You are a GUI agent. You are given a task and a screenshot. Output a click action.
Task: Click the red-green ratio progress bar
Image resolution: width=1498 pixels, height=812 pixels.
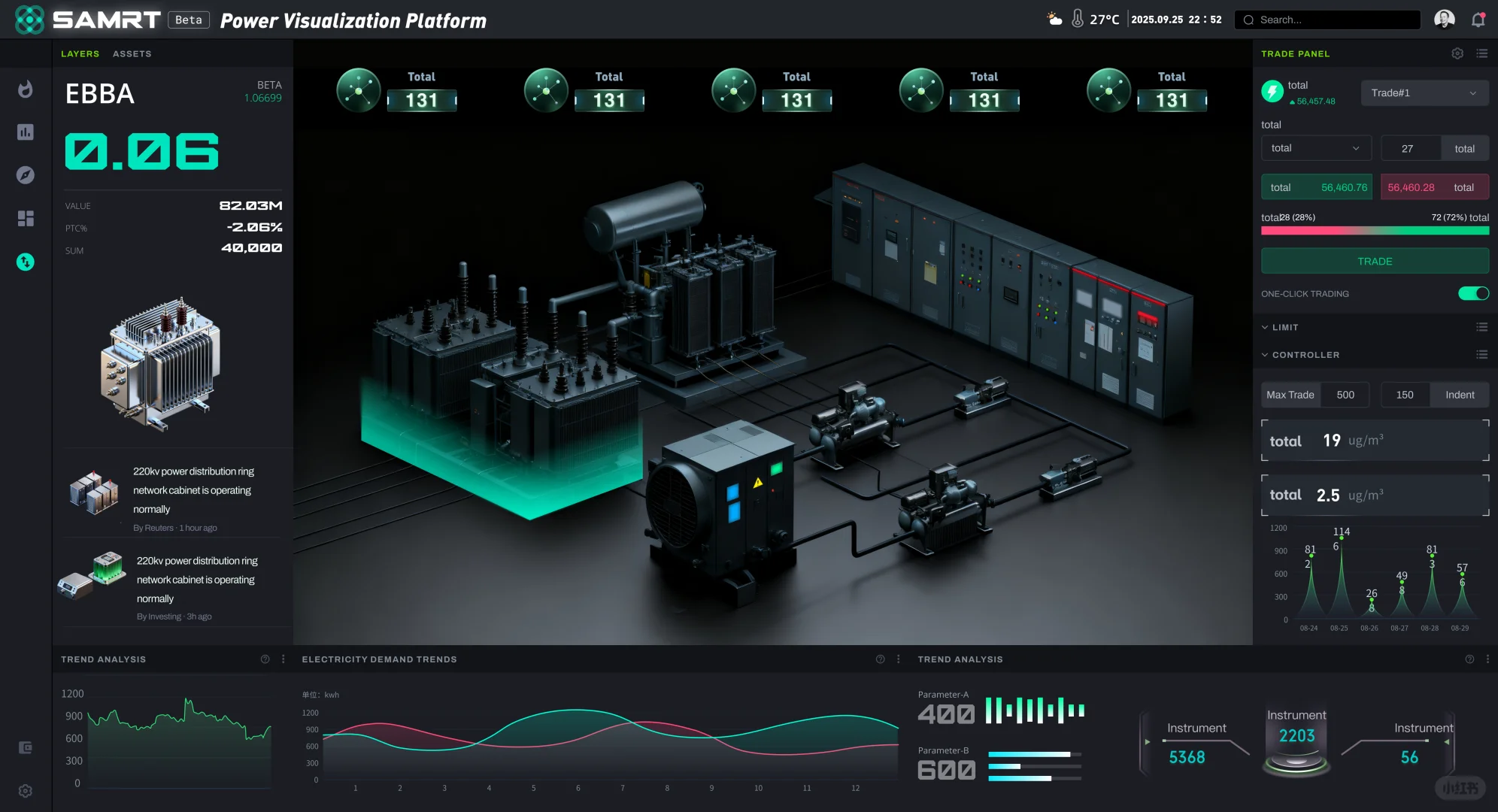pos(1374,231)
